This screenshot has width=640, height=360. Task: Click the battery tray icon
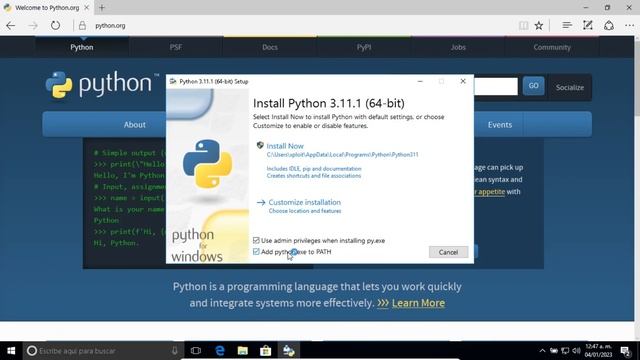coord(553,351)
